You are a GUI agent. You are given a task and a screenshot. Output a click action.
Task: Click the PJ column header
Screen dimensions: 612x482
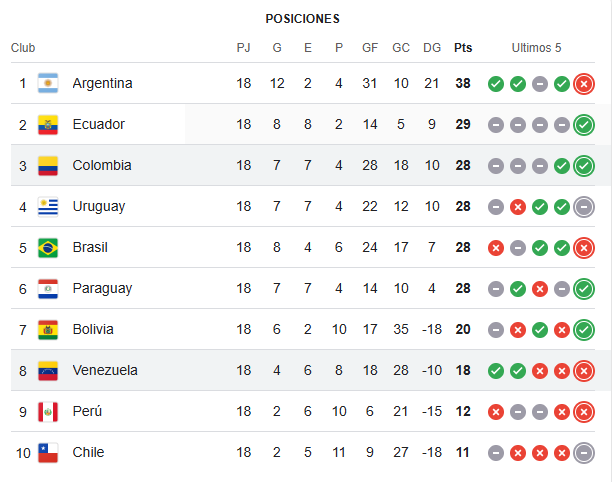244,48
